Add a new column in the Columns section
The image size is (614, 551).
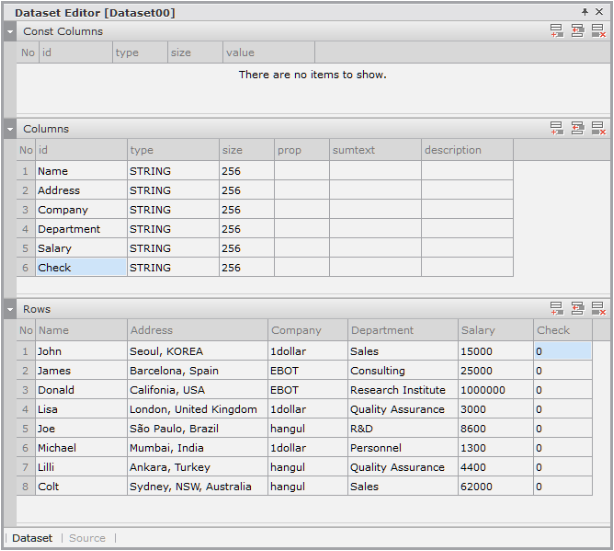[x=556, y=128]
